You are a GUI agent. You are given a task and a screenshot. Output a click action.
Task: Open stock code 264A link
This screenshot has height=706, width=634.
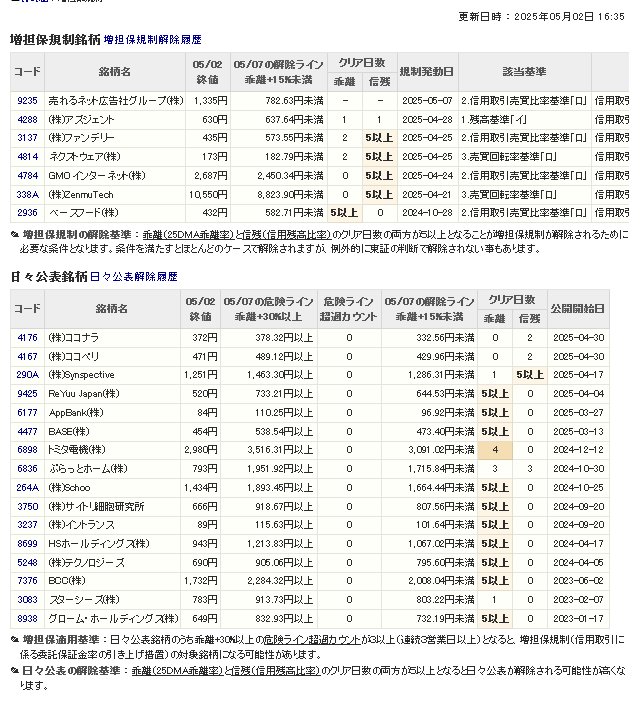coord(27,488)
